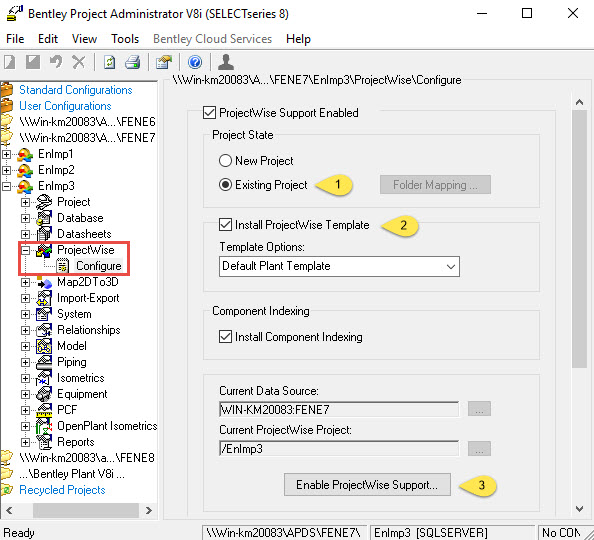
Task: Click the tree panel horizontal scrollbar thumb
Action: [86, 510]
